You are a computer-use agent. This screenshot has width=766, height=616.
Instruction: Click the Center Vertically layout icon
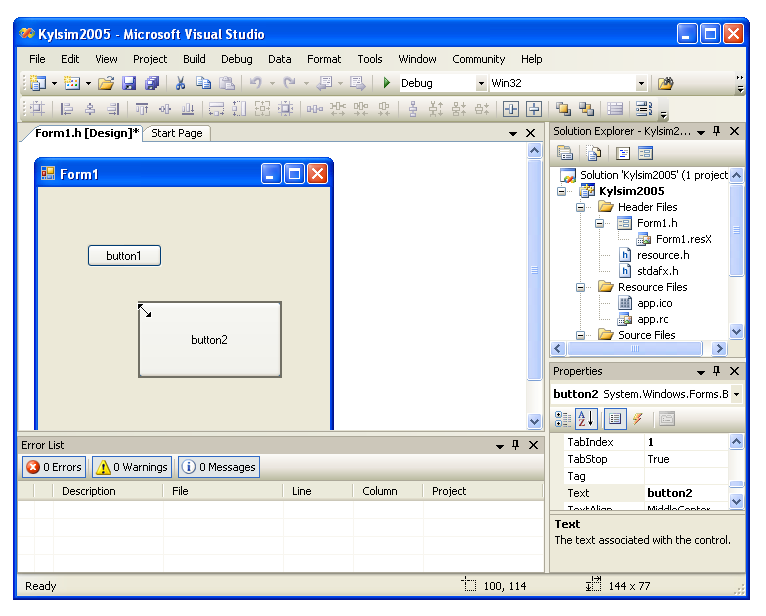(x=534, y=109)
